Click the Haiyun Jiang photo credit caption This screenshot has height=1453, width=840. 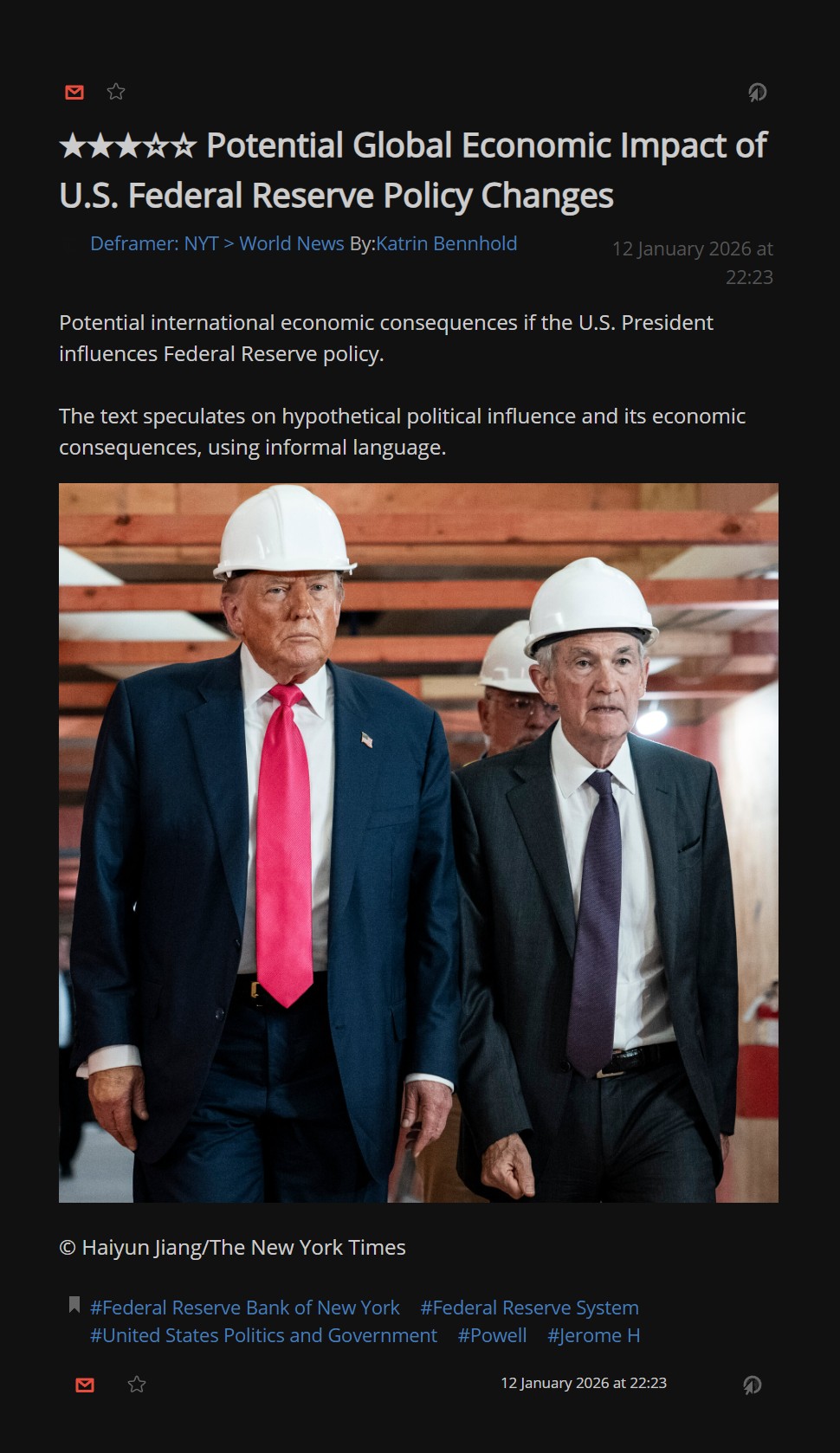[x=232, y=1247]
